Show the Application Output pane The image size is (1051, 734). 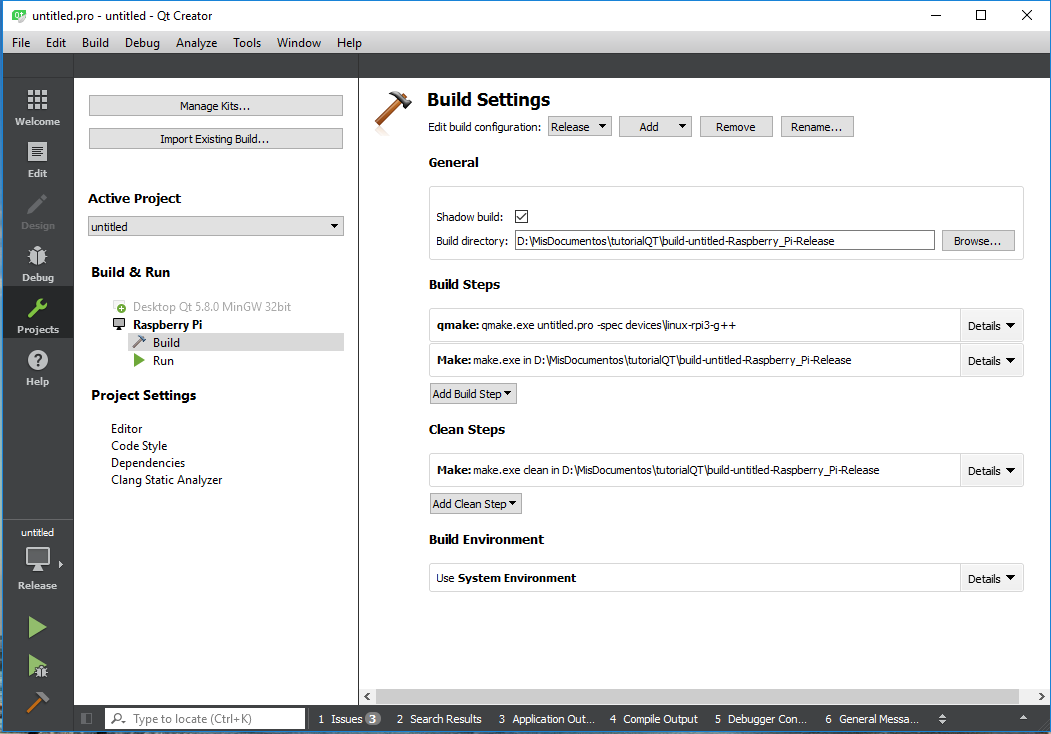pos(547,719)
